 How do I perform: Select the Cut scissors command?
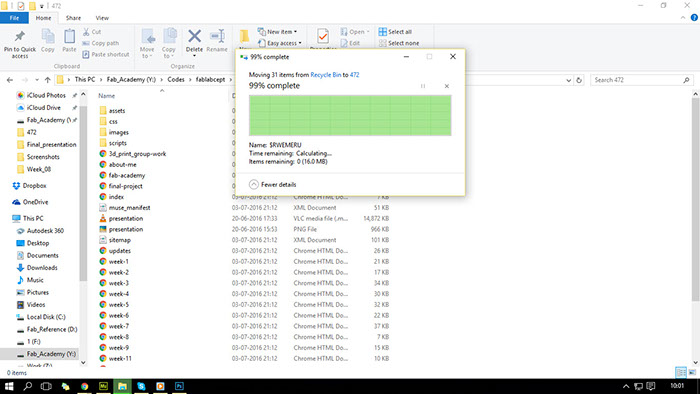tap(92, 32)
